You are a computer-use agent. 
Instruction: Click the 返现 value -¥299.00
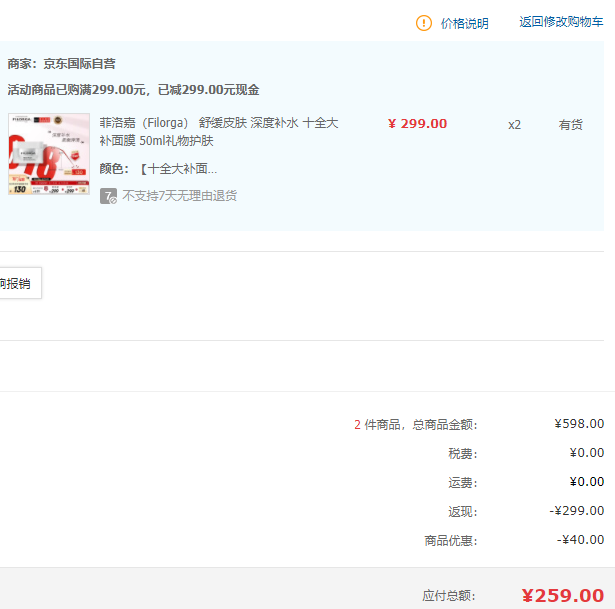tap(577, 511)
